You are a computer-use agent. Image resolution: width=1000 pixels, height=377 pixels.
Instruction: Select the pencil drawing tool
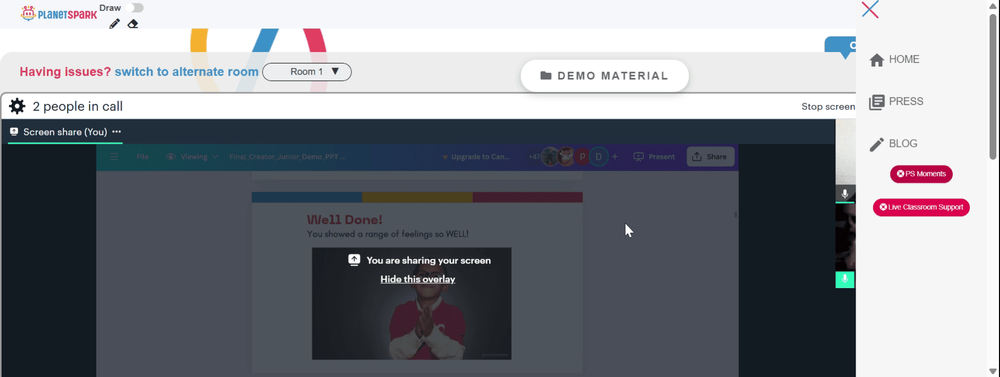115,24
